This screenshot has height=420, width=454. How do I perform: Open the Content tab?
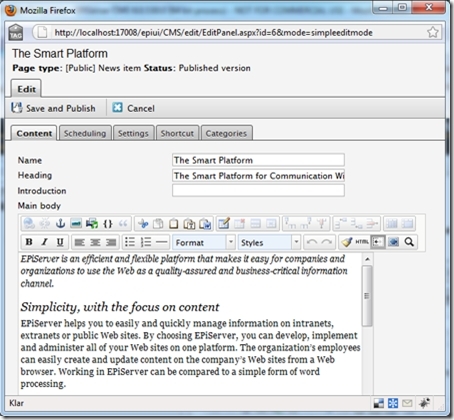tap(34, 133)
